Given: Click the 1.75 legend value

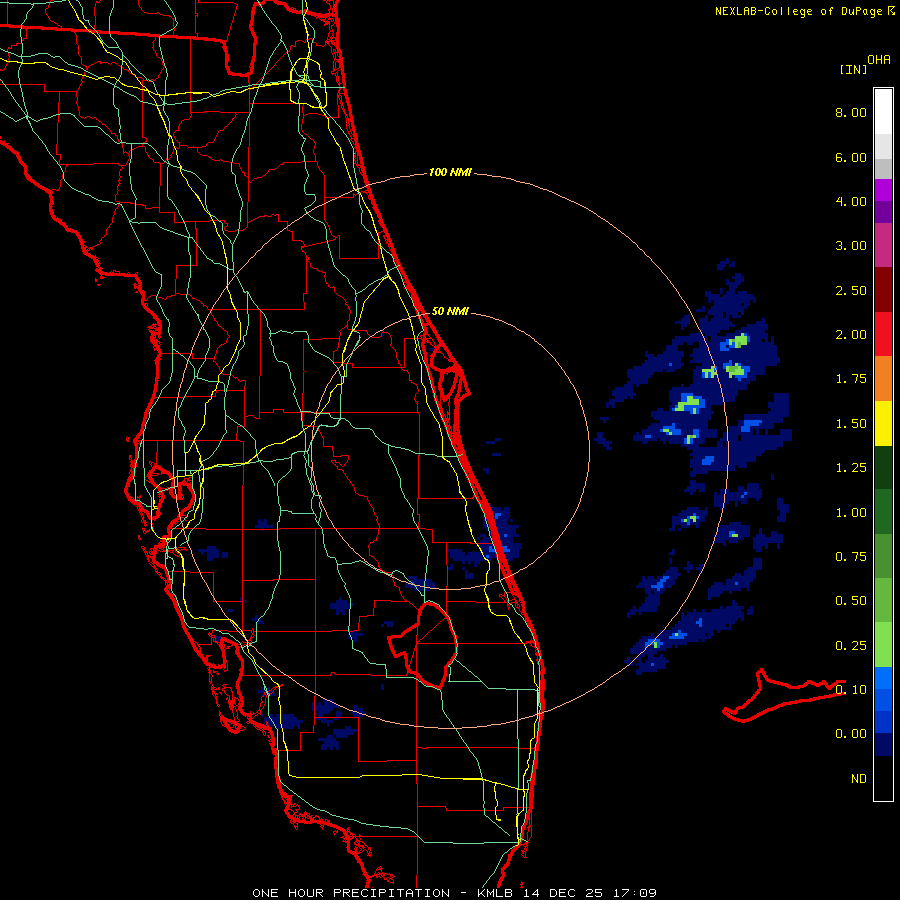Looking at the screenshot, I should point(851,379).
